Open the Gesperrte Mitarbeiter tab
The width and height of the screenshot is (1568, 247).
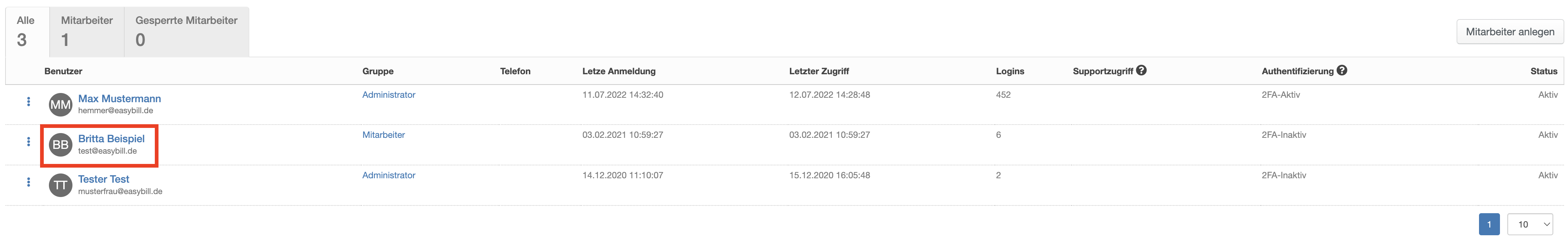pos(187,32)
